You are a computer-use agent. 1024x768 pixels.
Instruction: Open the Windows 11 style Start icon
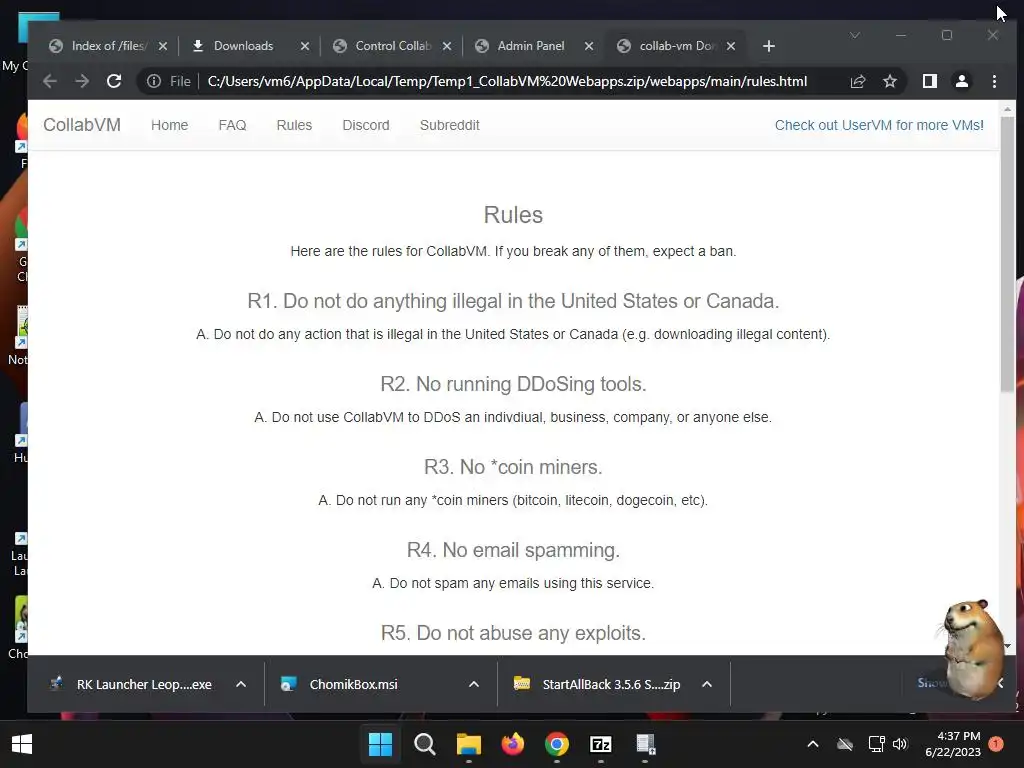380,744
